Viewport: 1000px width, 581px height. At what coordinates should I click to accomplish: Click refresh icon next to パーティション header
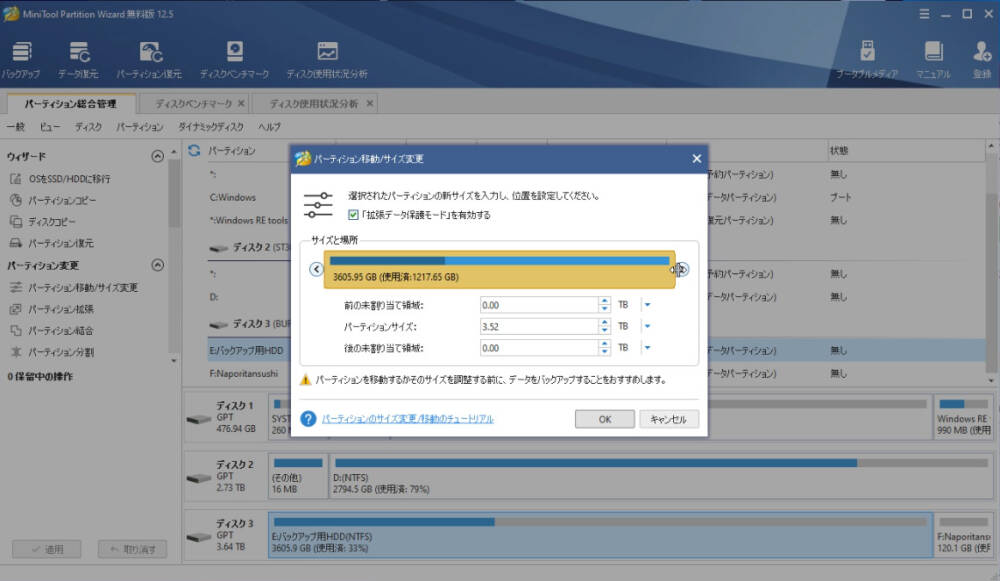pos(194,151)
